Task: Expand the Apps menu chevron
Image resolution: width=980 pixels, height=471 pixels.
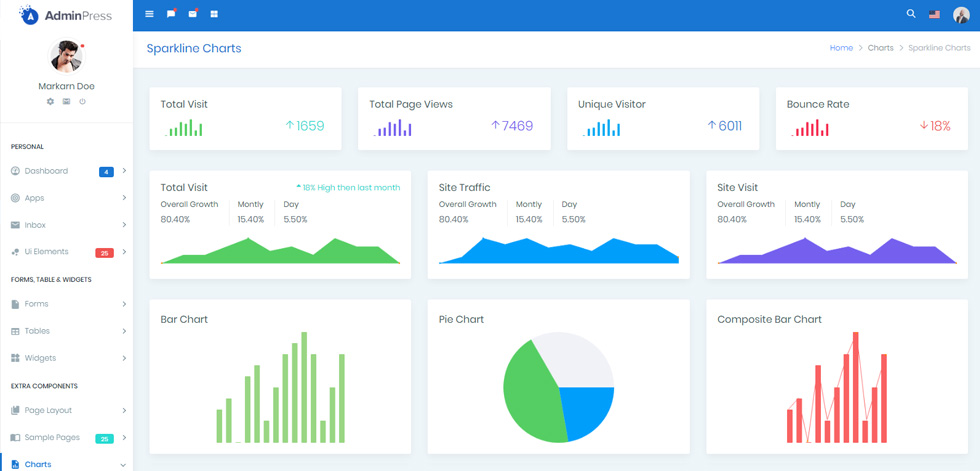Action: (x=124, y=197)
